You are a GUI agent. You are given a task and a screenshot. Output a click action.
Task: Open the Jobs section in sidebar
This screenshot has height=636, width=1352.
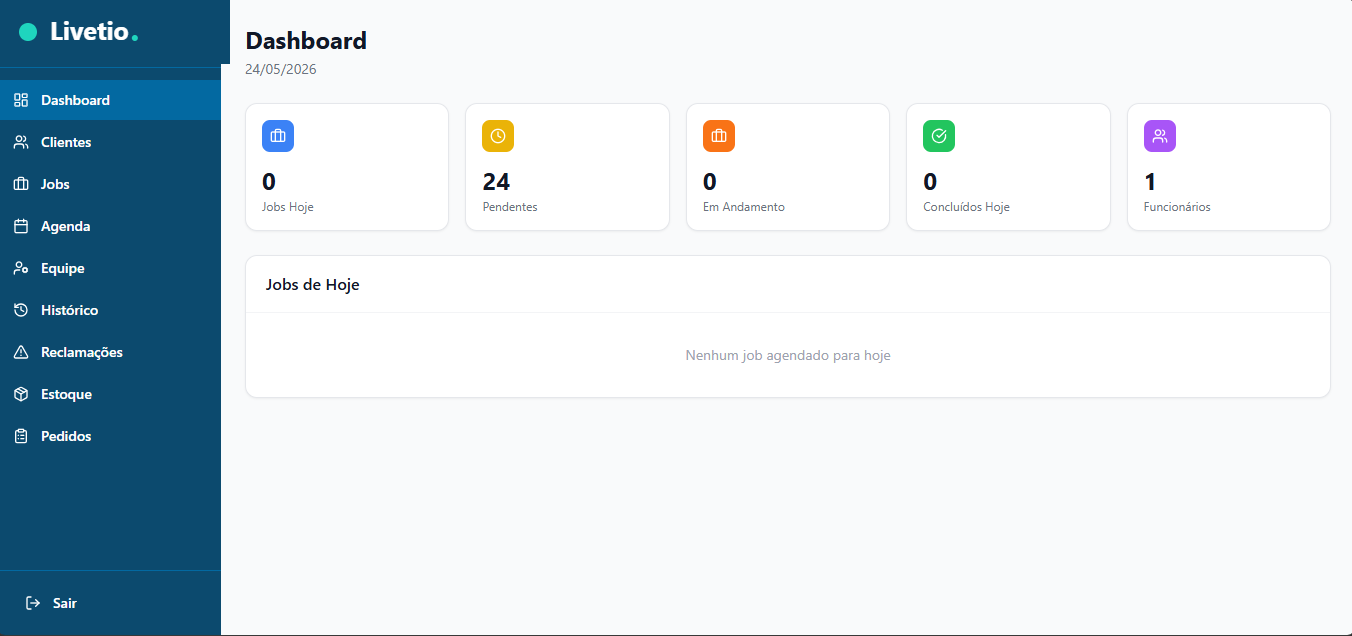click(110, 184)
